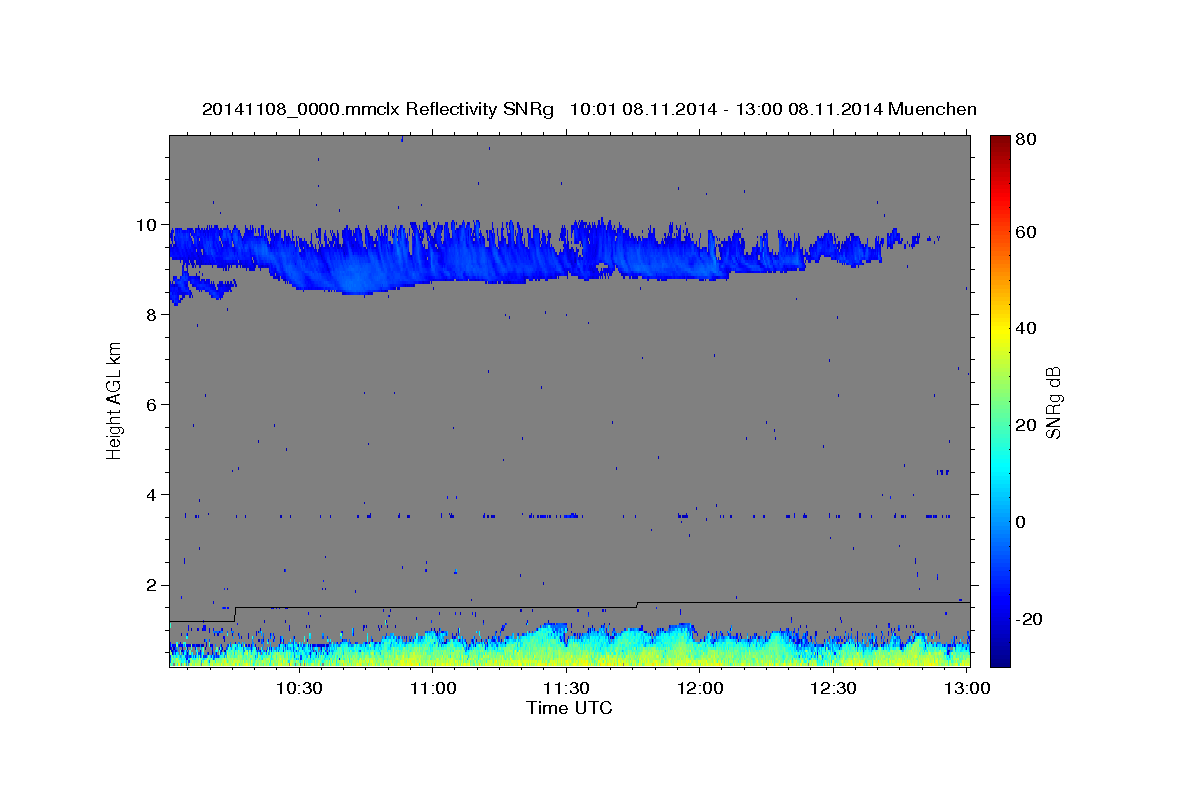Viewport: 1200px width, 800px height.
Task: Click the colorbar value 0
Action: click(x=1021, y=522)
